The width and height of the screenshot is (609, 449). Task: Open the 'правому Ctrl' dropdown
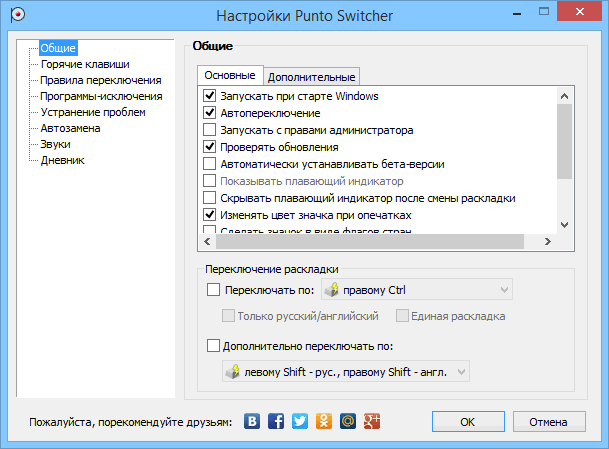pyautogui.click(x=415, y=291)
